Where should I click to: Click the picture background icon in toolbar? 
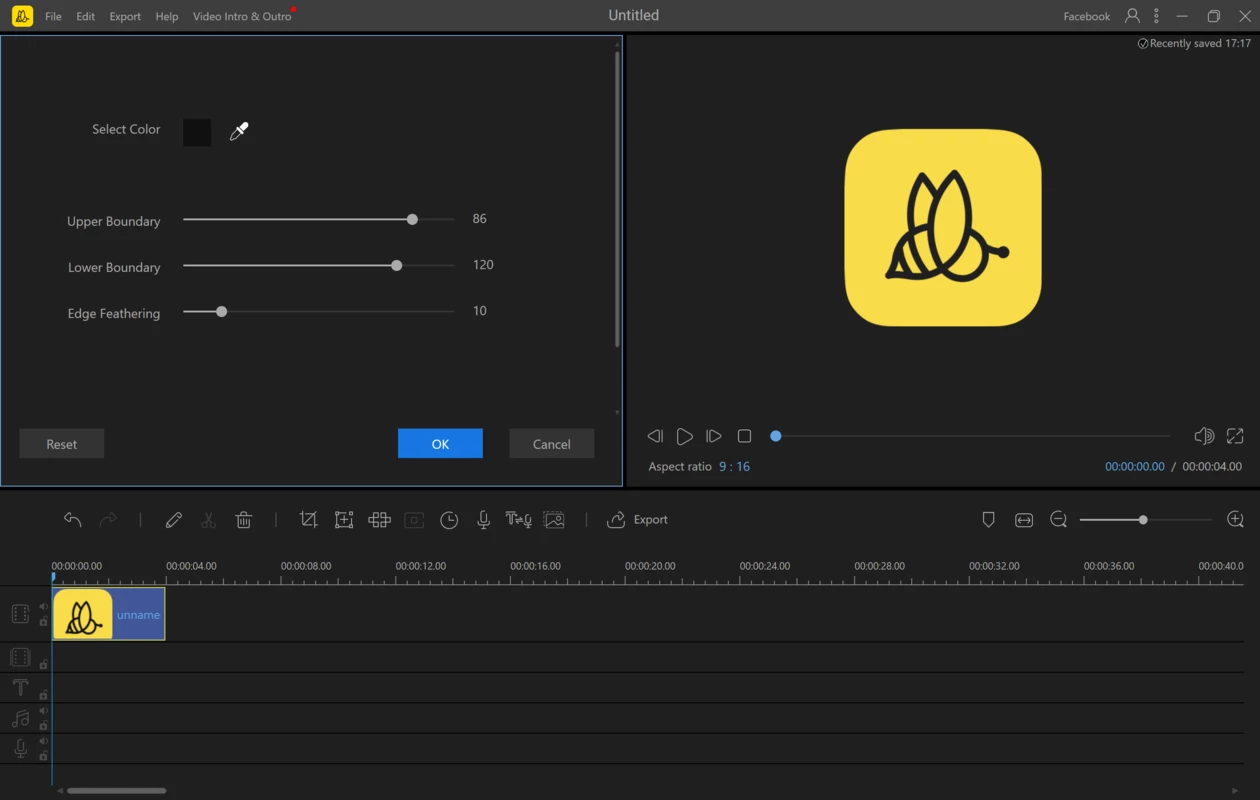click(x=554, y=520)
